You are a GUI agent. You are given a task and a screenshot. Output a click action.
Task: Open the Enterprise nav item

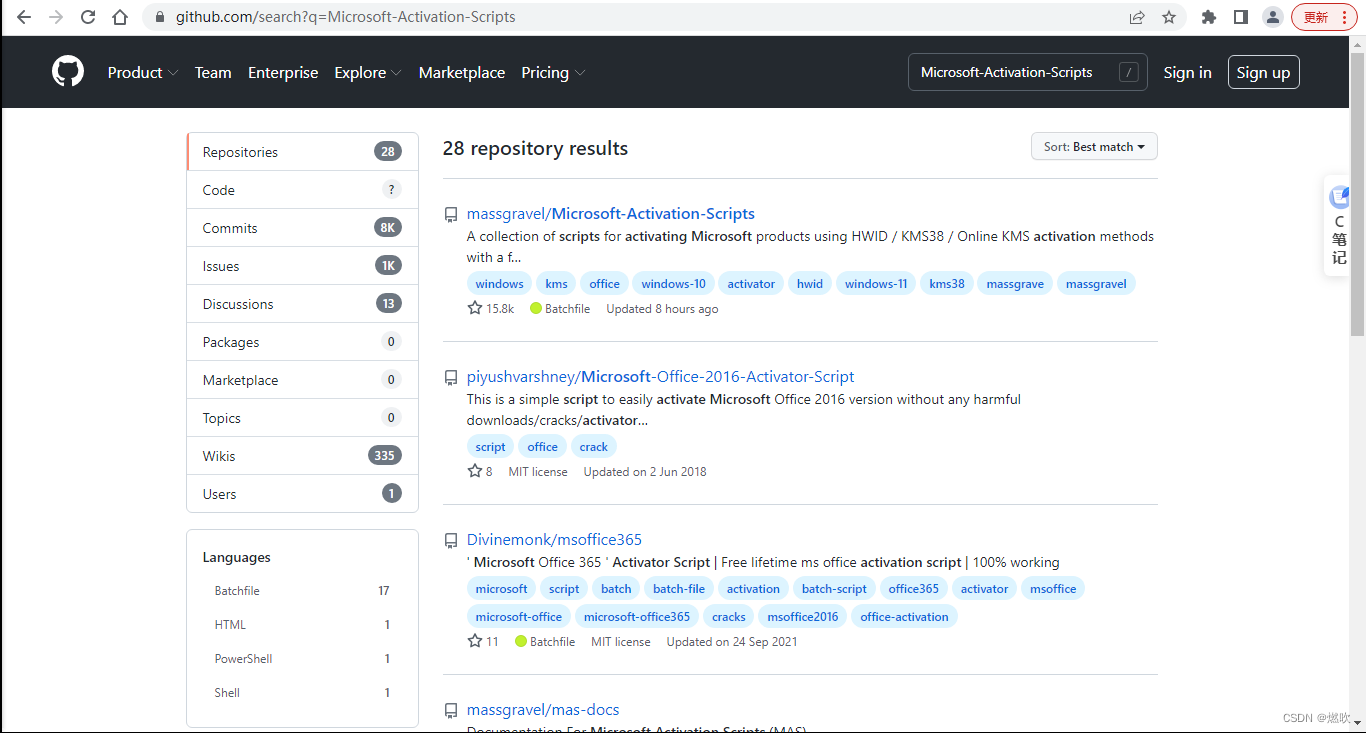283,72
